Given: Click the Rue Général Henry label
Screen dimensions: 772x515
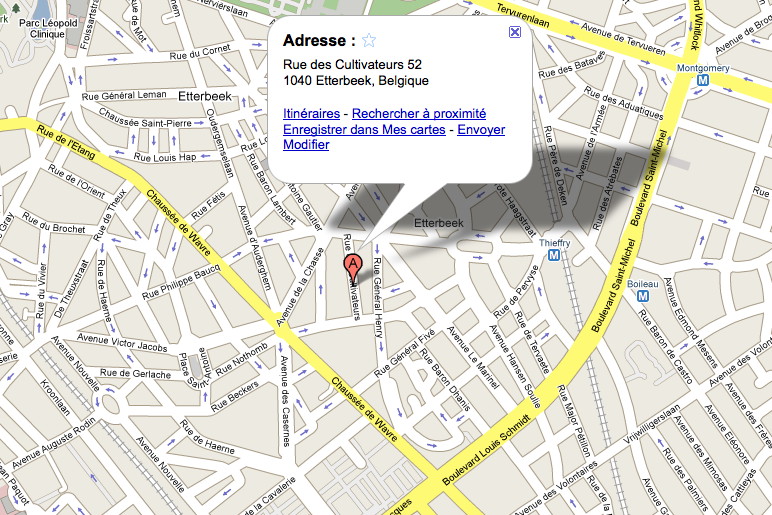Looking at the screenshot, I should tap(378, 297).
